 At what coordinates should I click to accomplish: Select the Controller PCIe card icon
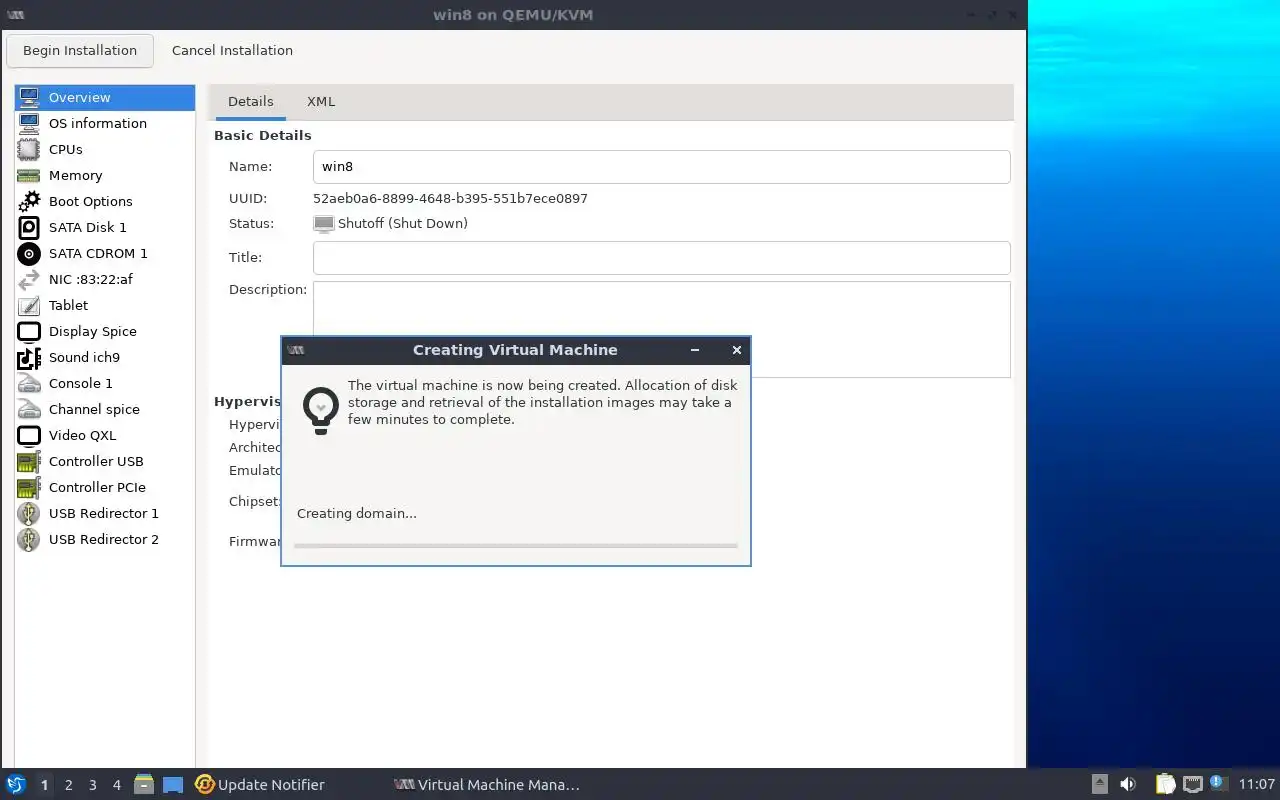click(29, 487)
